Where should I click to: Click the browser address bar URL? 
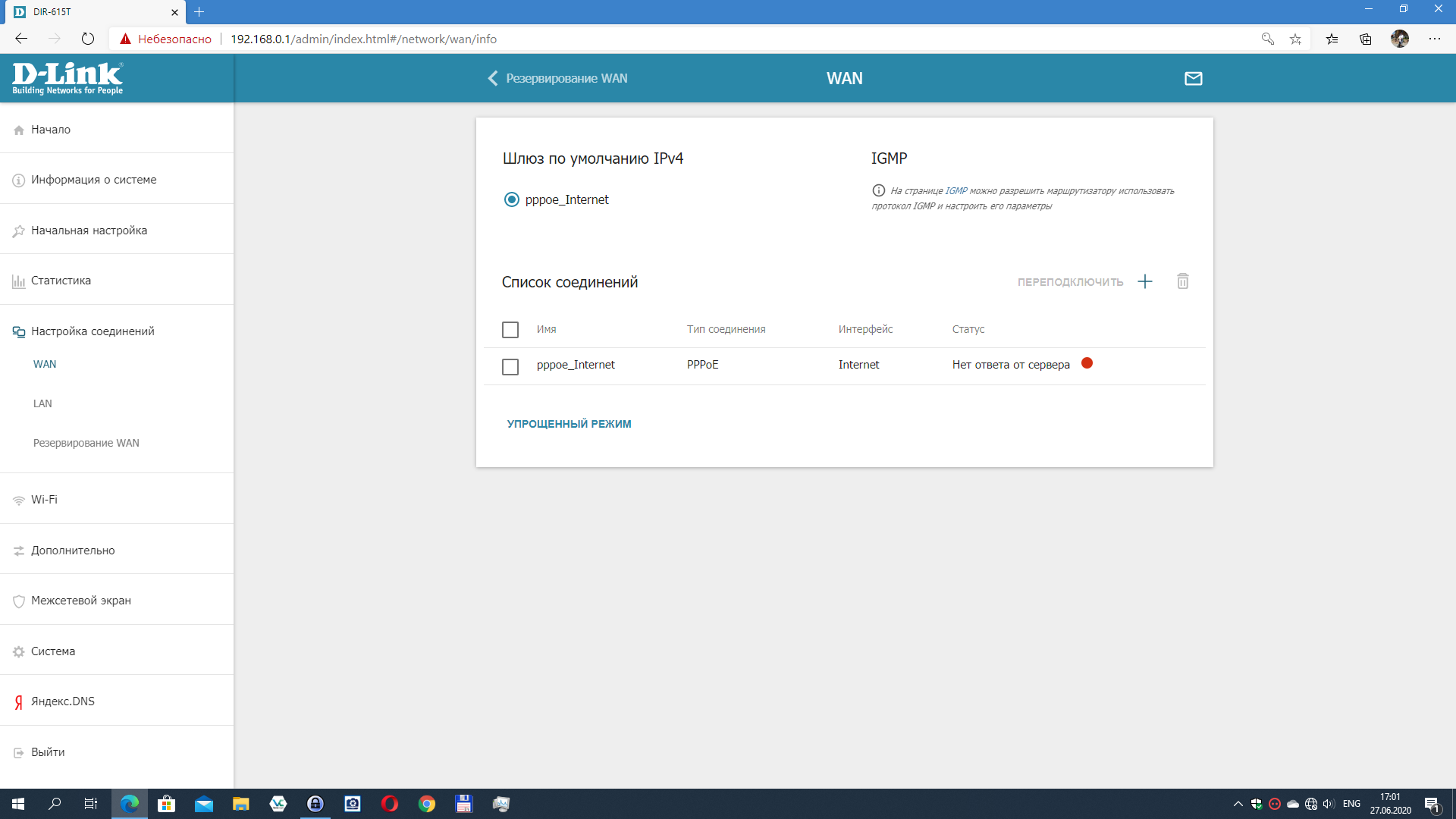coord(364,39)
